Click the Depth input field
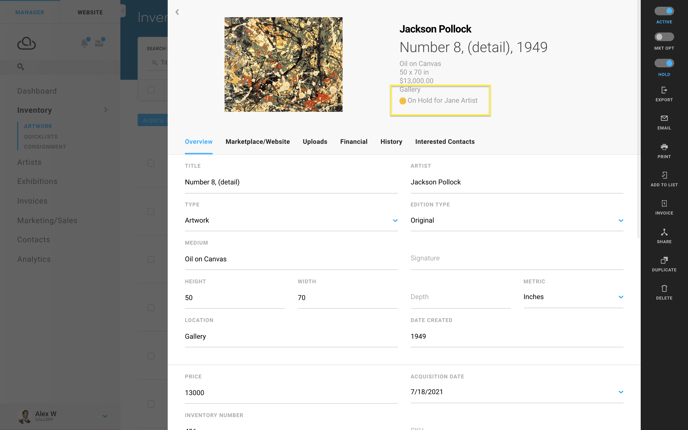Screen dimensions: 688x430 tap(460, 297)
